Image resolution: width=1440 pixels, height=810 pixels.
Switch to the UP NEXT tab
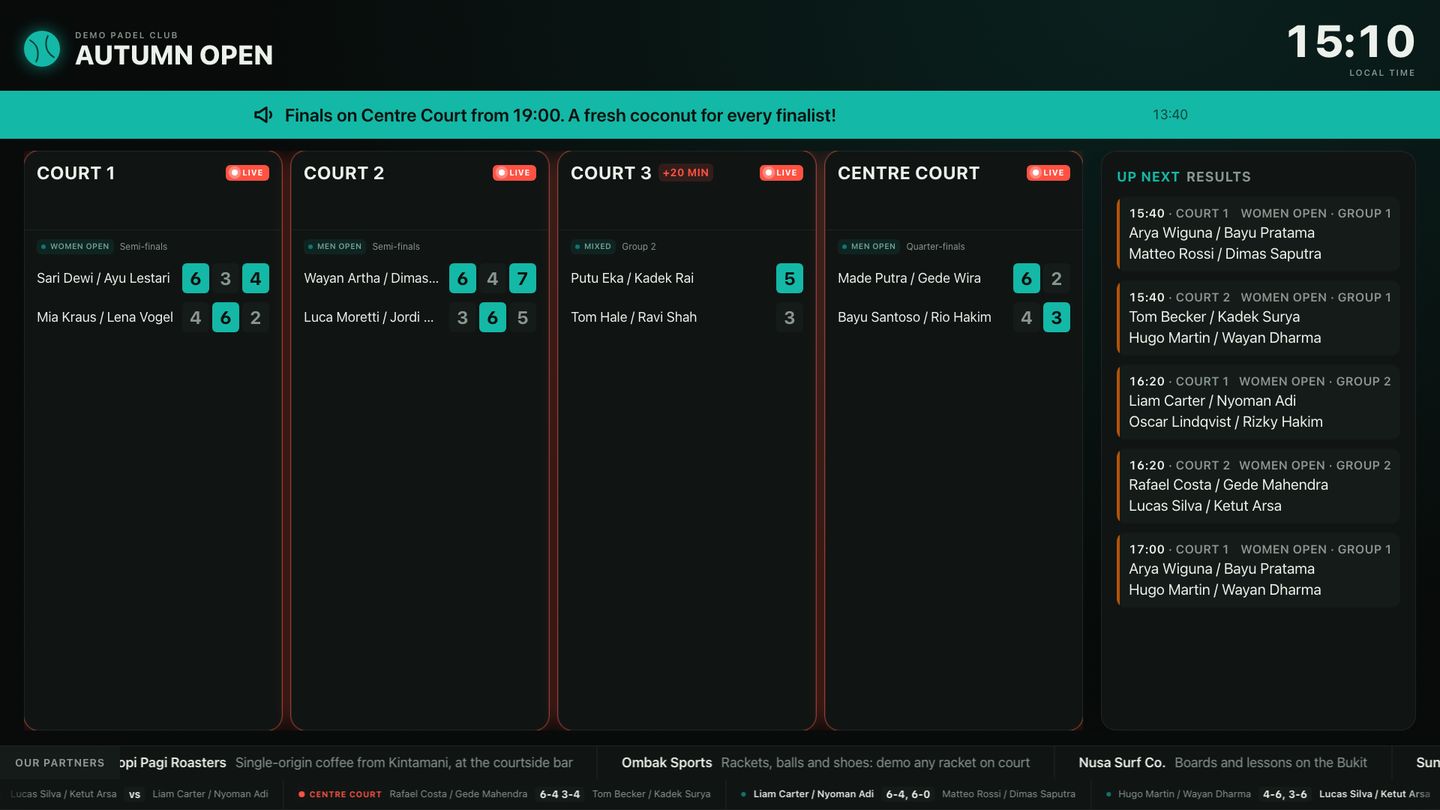coord(1148,177)
